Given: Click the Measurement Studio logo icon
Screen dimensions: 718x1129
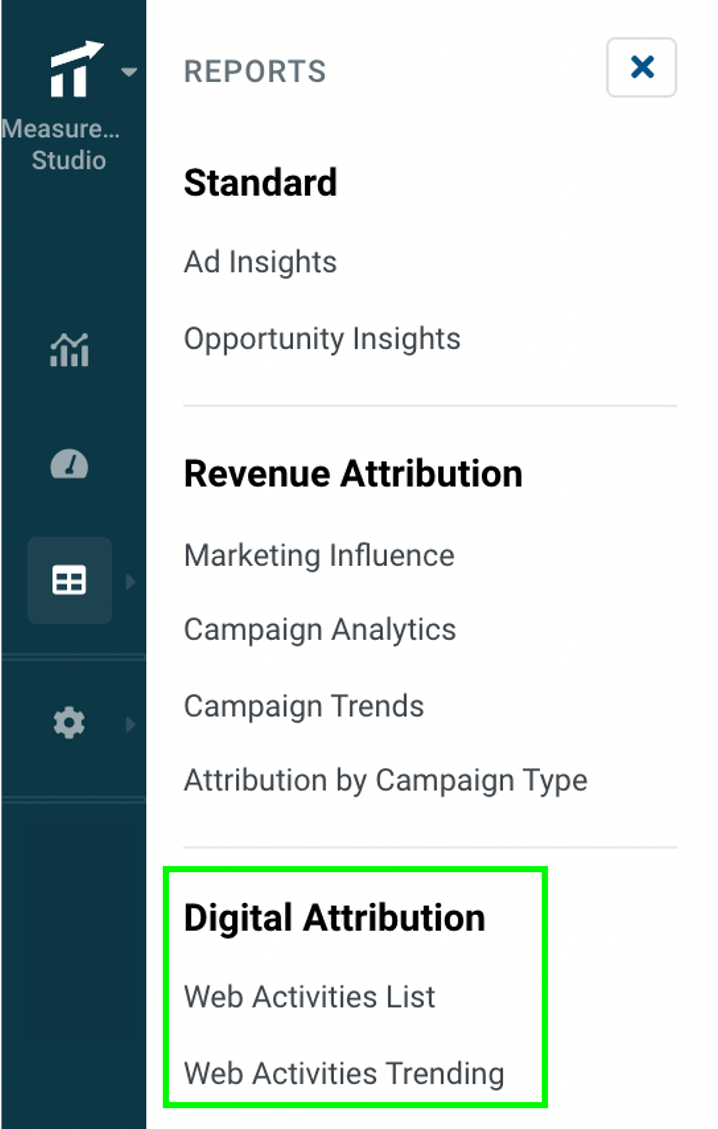Looking at the screenshot, I should (x=75, y=70).
